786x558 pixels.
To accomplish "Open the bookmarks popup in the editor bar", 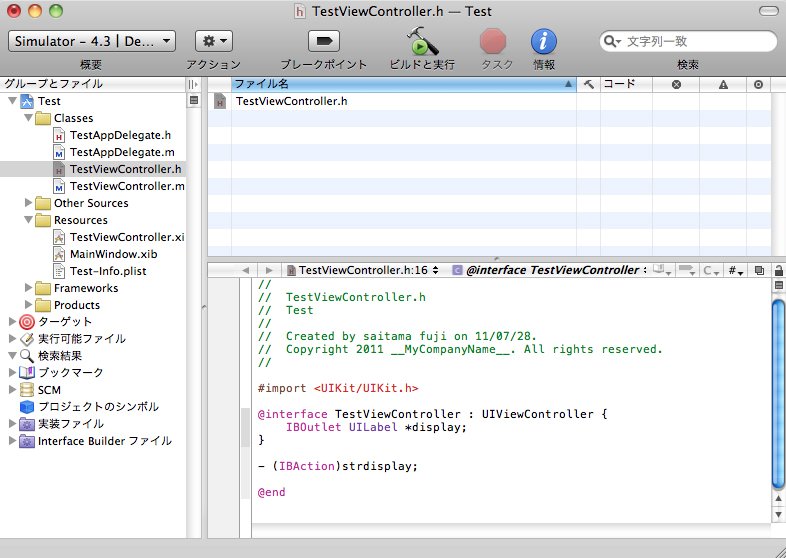I will point(662,270).
